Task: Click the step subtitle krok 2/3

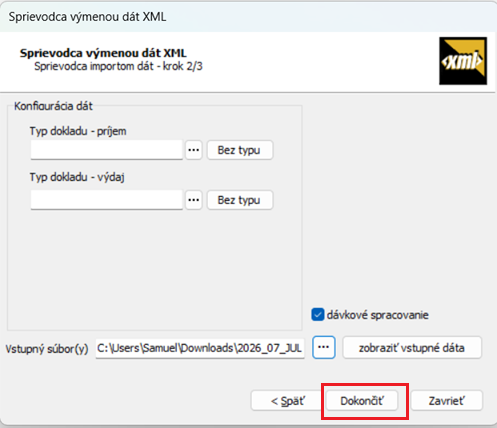Action: coord(183,66)
